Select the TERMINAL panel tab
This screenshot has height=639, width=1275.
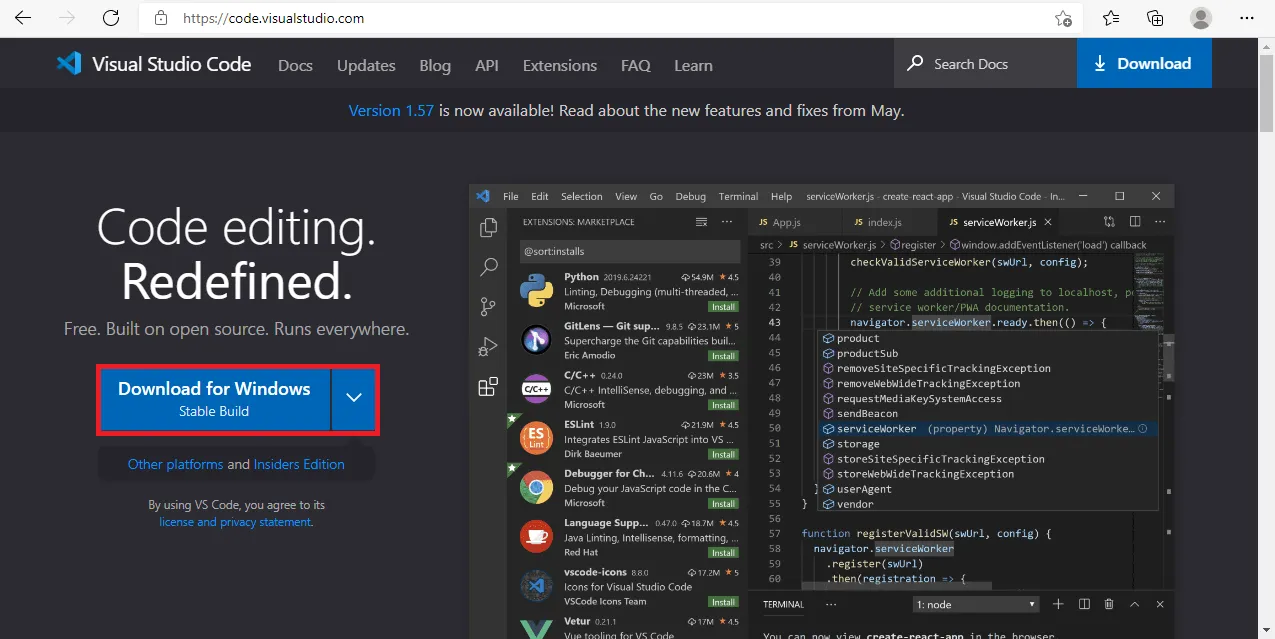click(x=783, y=604)
